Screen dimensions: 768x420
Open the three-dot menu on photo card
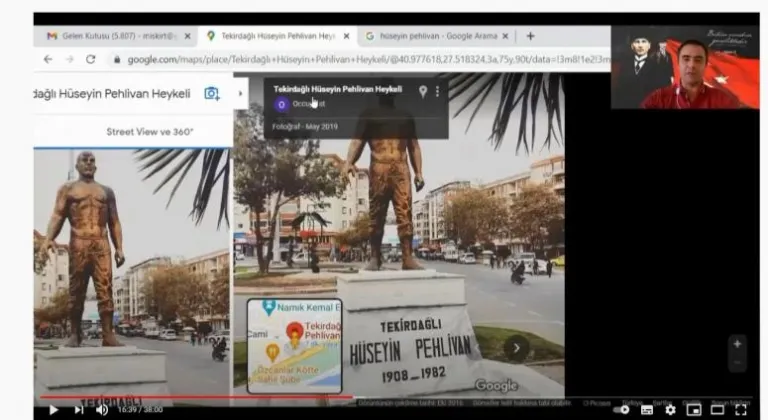click(x=437, y=91)
